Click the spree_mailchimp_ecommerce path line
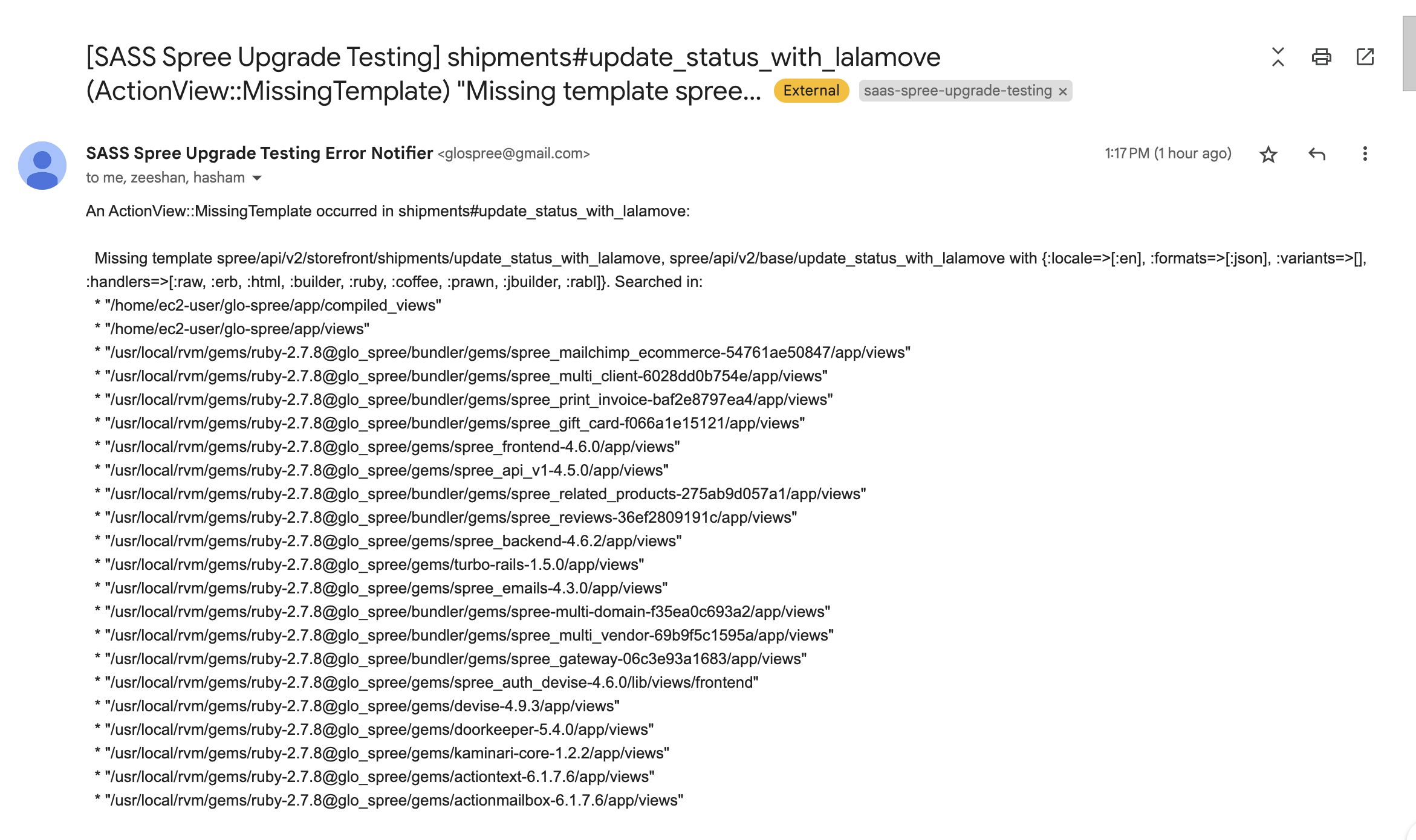Viewport: 1416px width, 840px height. point(502,352)
